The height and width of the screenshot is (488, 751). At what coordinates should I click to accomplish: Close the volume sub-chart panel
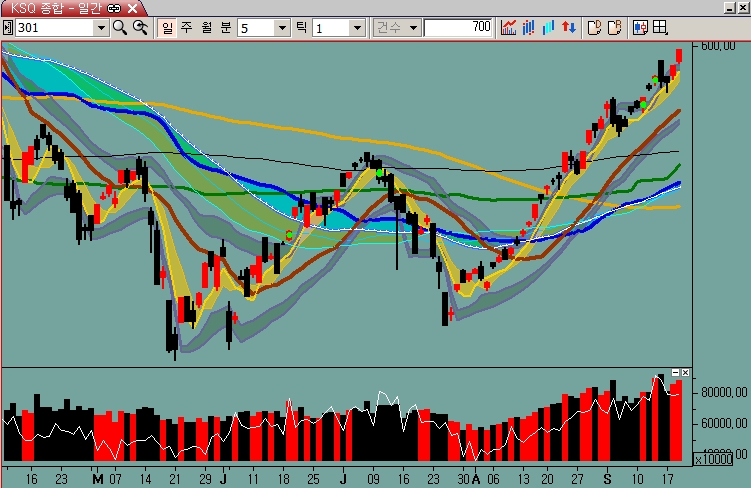(x=686, y=373)
